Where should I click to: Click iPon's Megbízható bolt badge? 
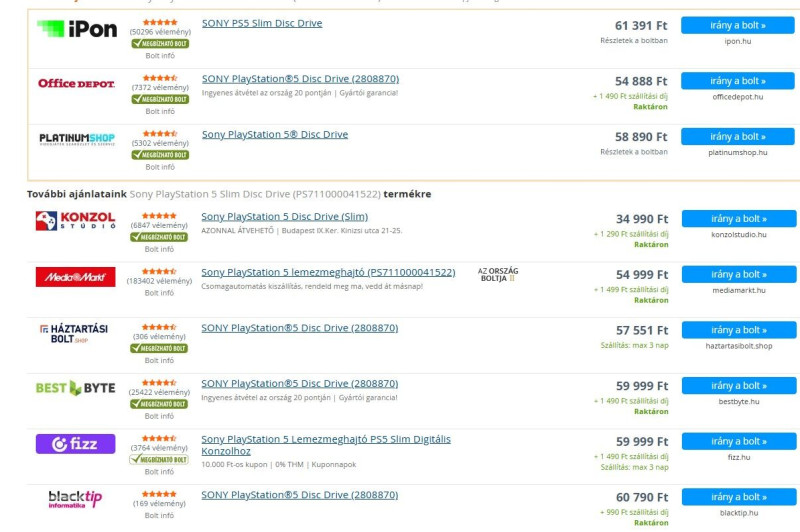[x=160, y=43]
